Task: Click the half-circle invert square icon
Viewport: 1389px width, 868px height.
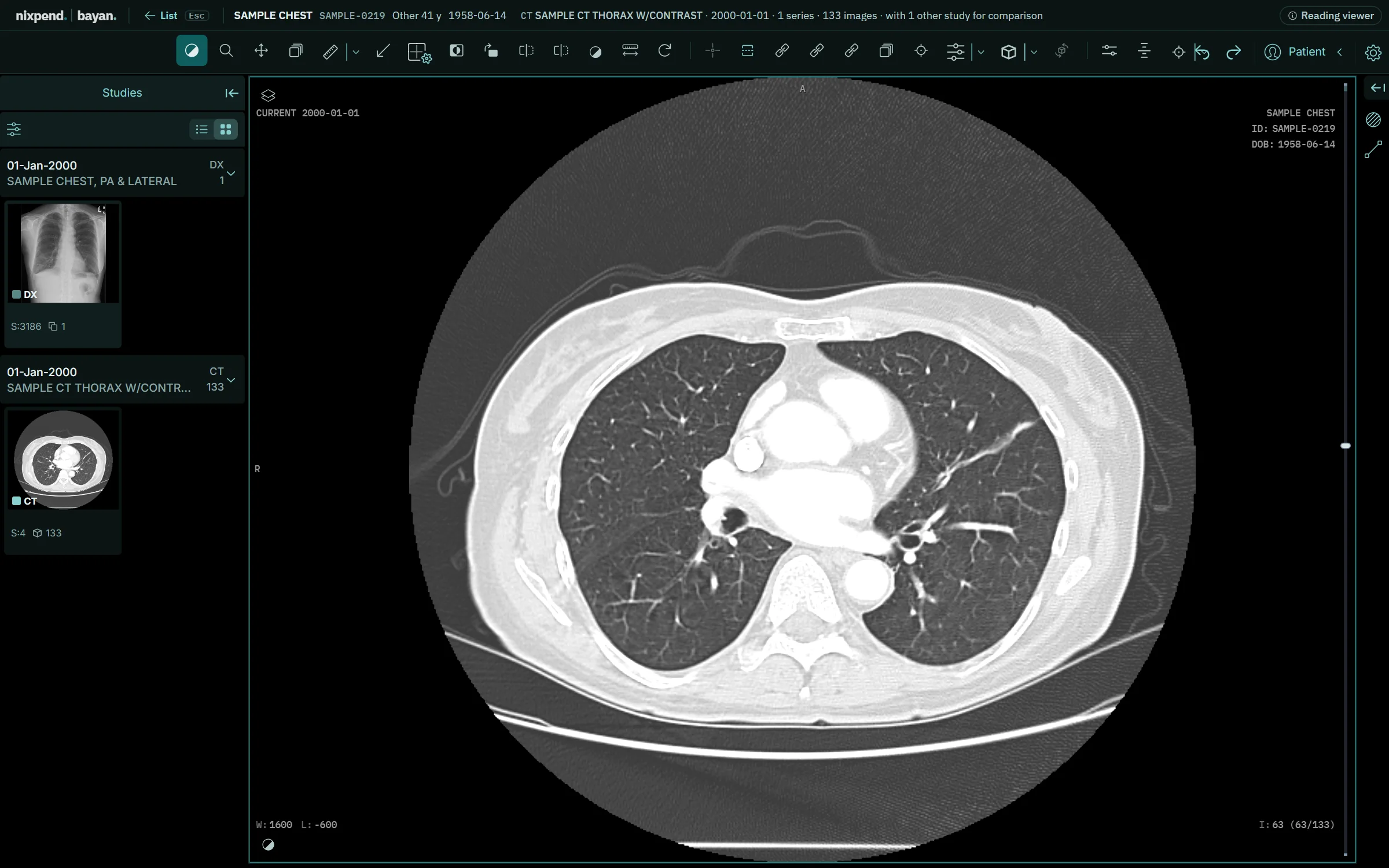Action: point(457,51)
